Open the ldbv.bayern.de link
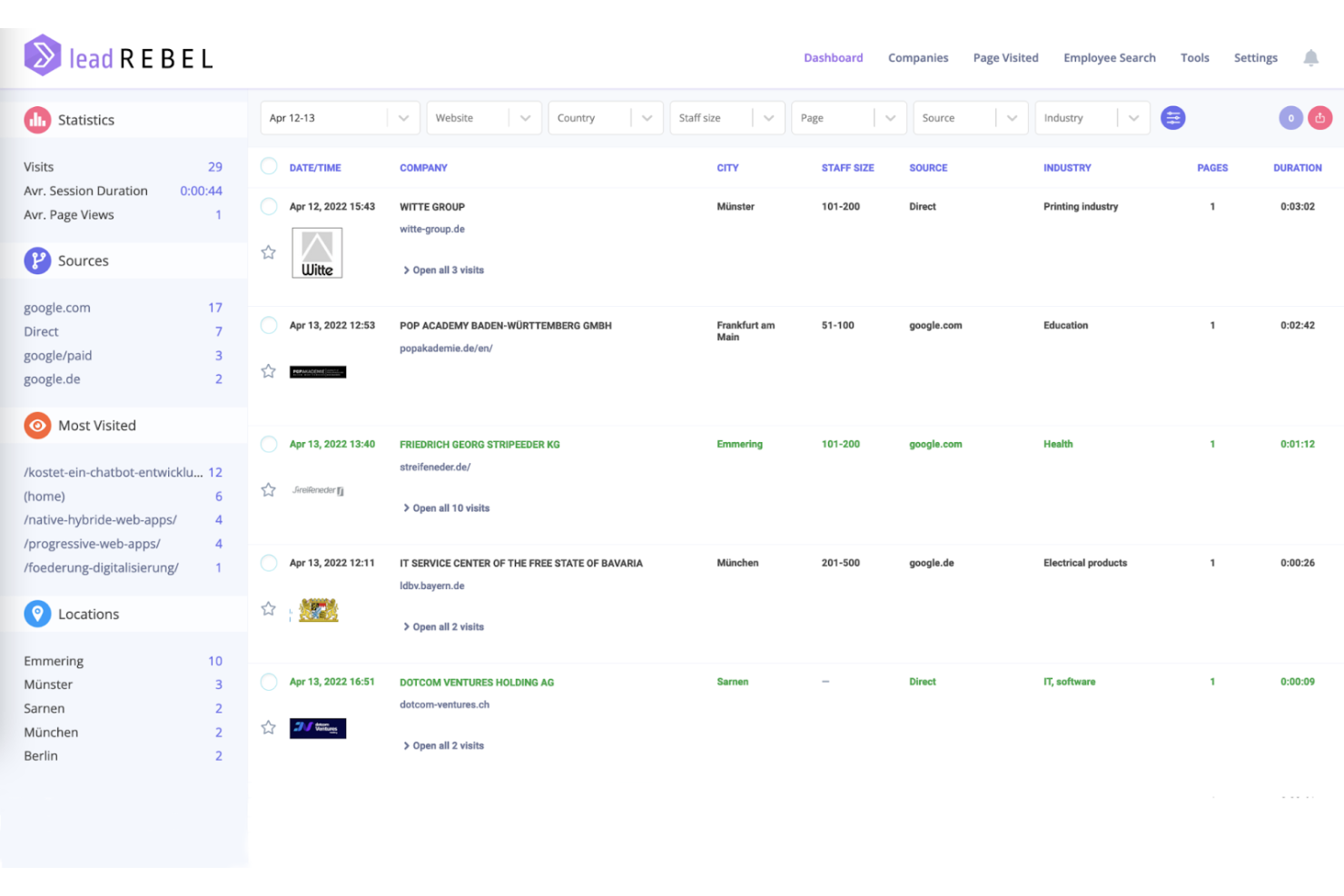The image size is (1344, 896). 432,586
